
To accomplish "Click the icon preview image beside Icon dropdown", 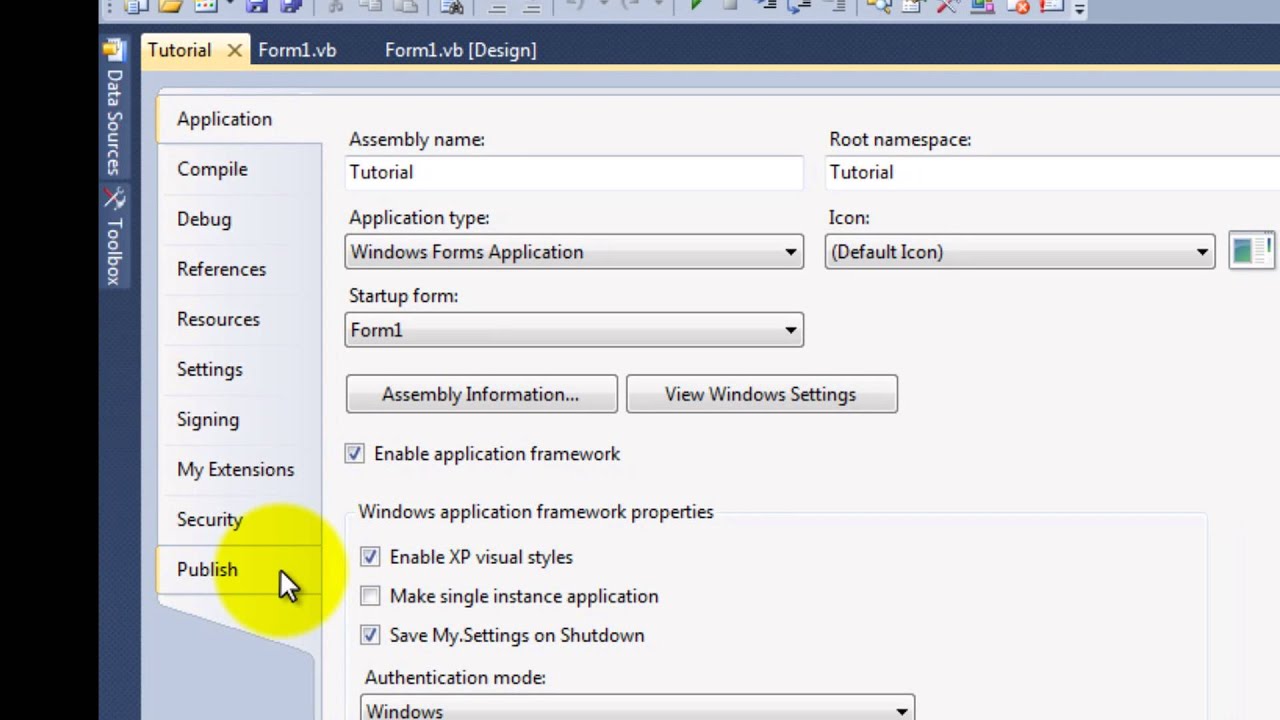I will click(x=1251, y=250).
